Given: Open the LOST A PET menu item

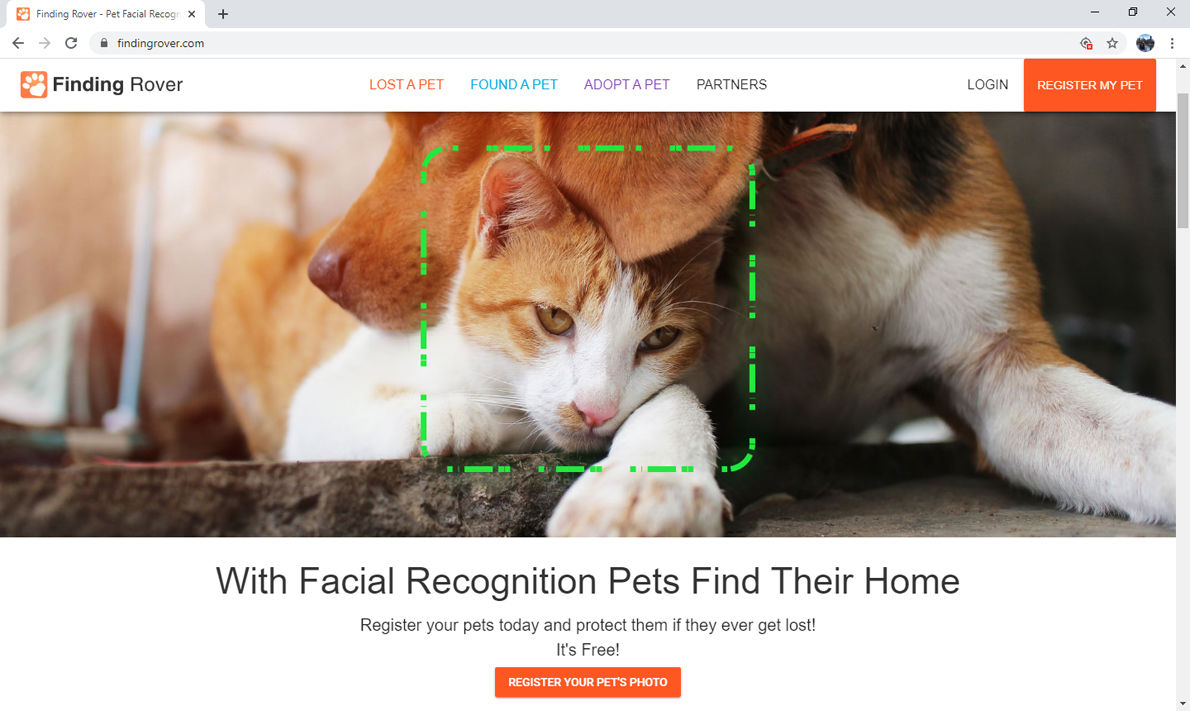Looking at the screenshot, I should coord(406,84).
